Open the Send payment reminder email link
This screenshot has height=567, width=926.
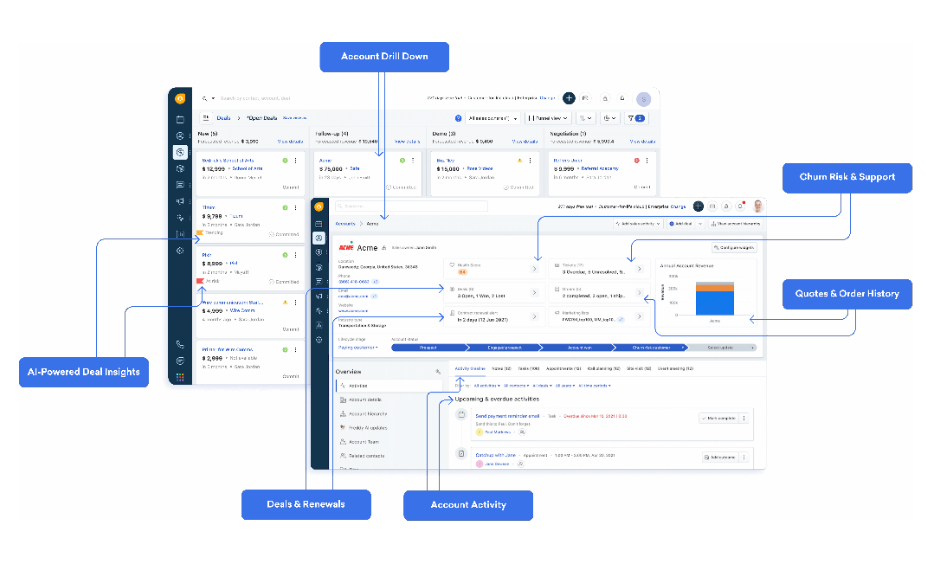507,415
